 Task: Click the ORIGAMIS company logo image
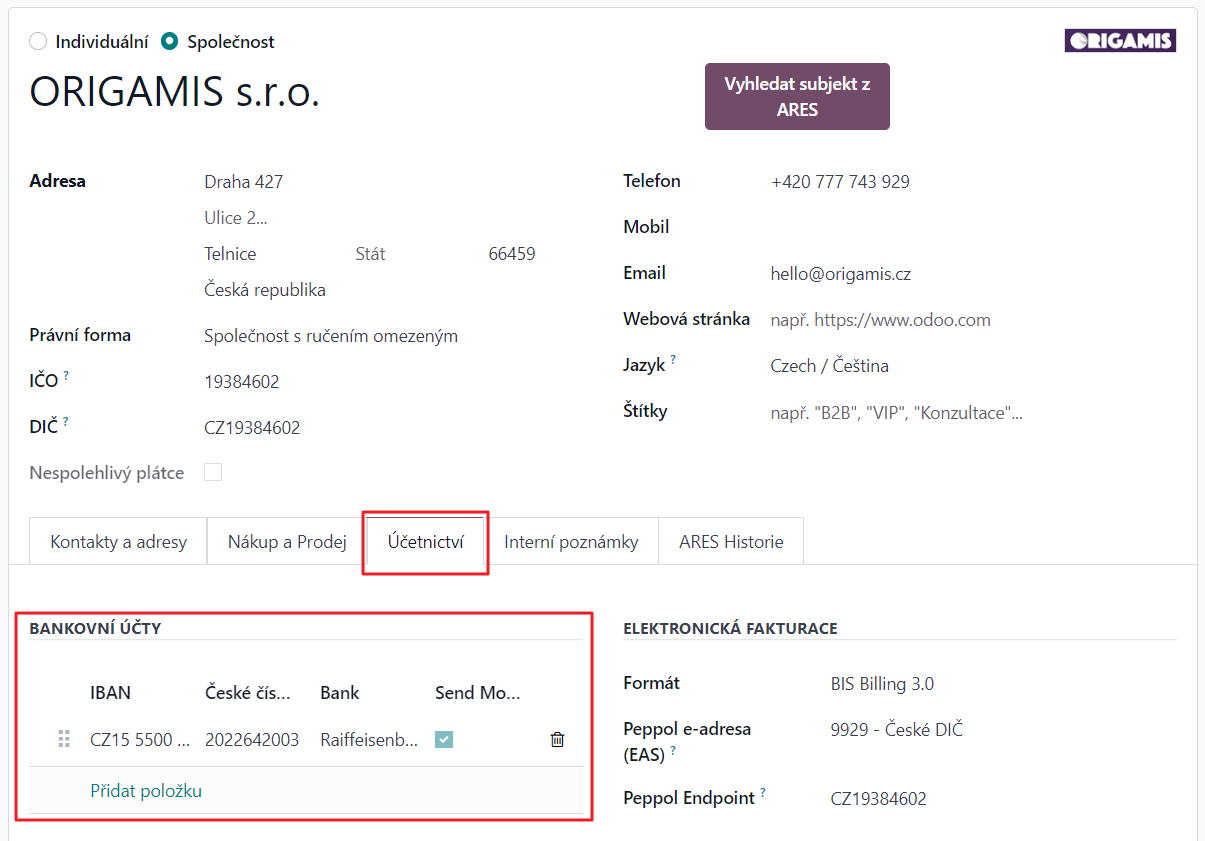[x=1120, y=41]
